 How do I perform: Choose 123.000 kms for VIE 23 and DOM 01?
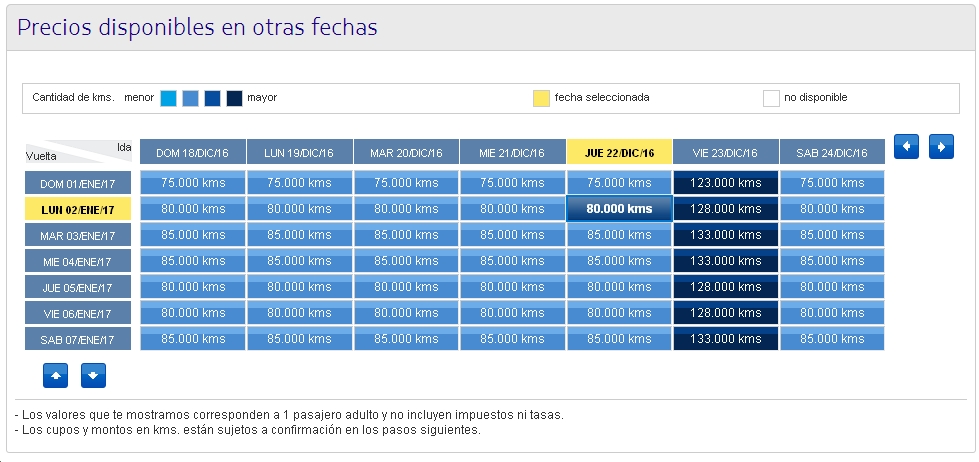726,183
